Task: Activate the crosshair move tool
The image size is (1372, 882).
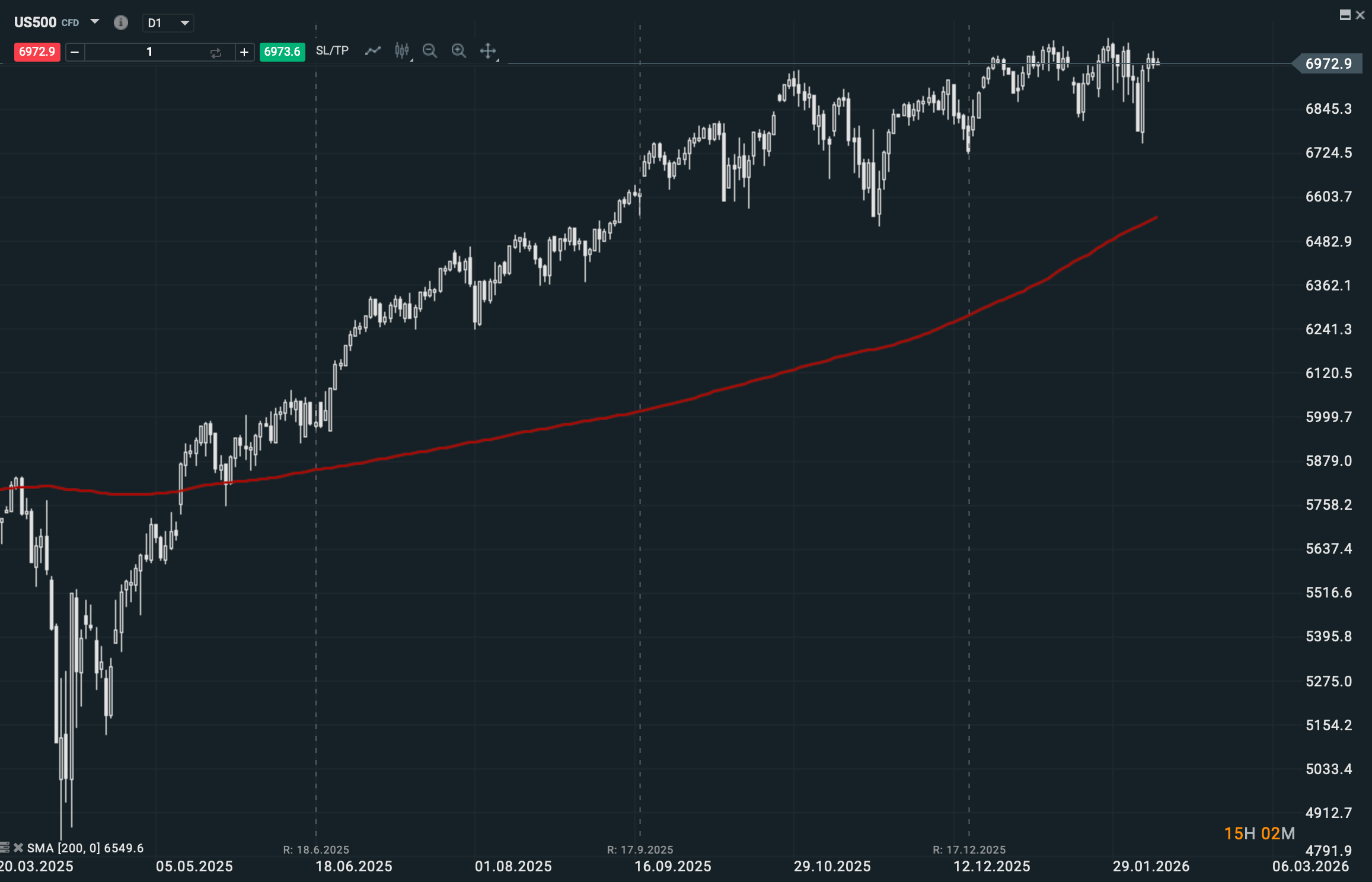Action: point(488,51)
